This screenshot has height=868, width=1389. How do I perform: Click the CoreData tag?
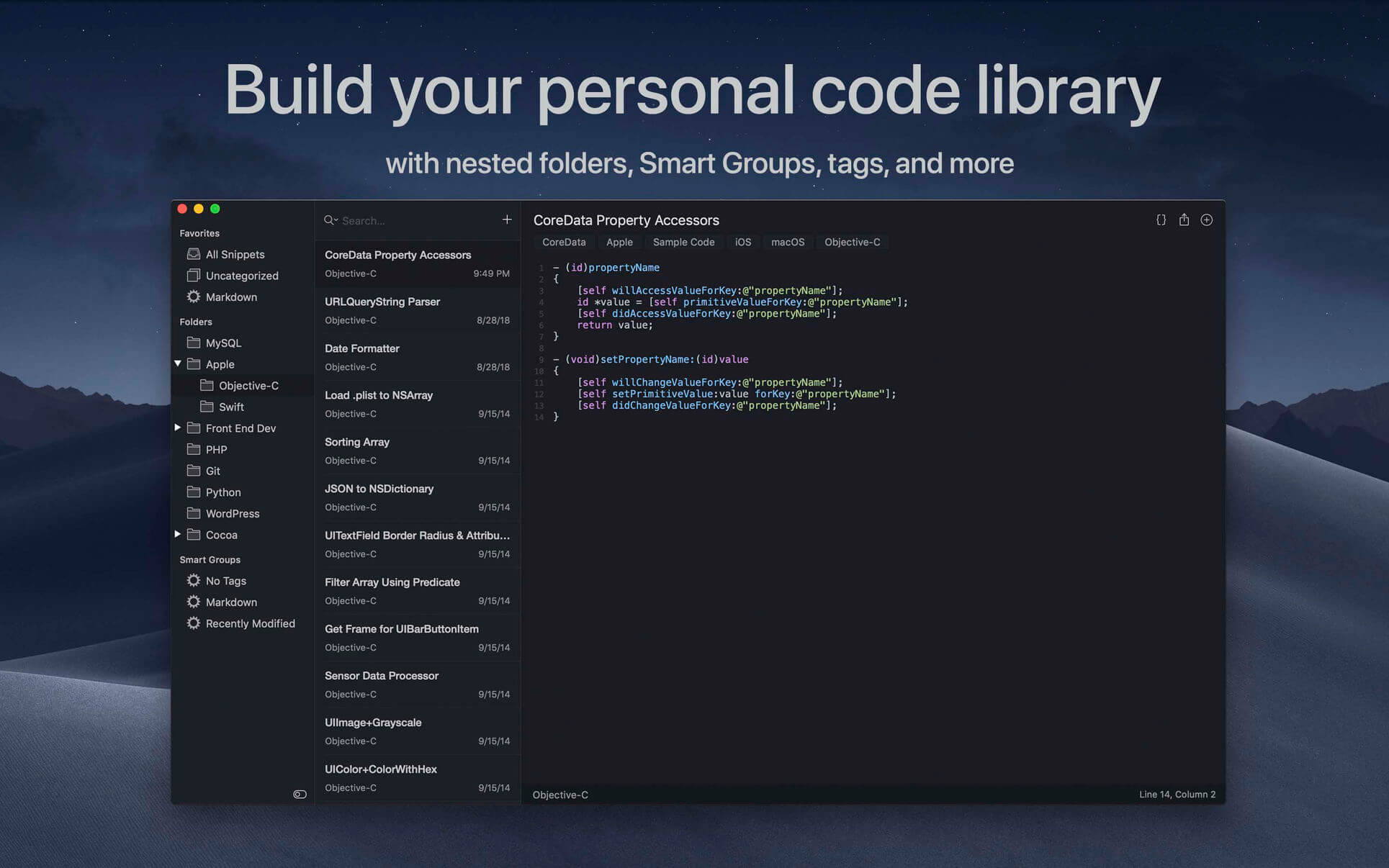[x=564, y=243]
